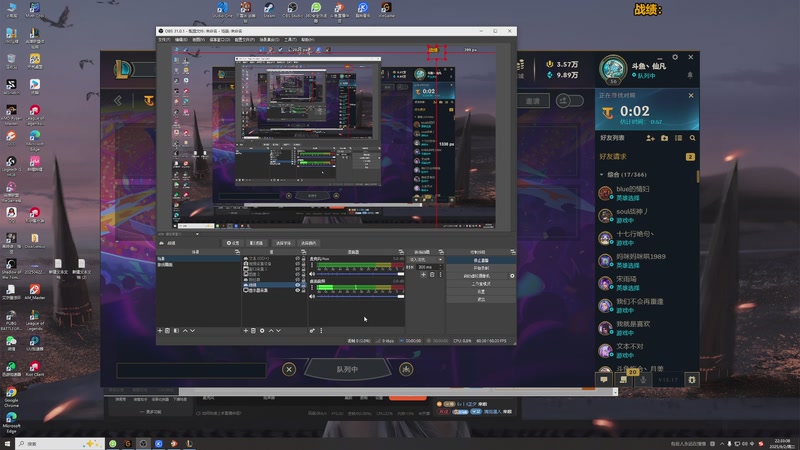Open the chat bubble icon at friends panel bottom

(604, 380)
